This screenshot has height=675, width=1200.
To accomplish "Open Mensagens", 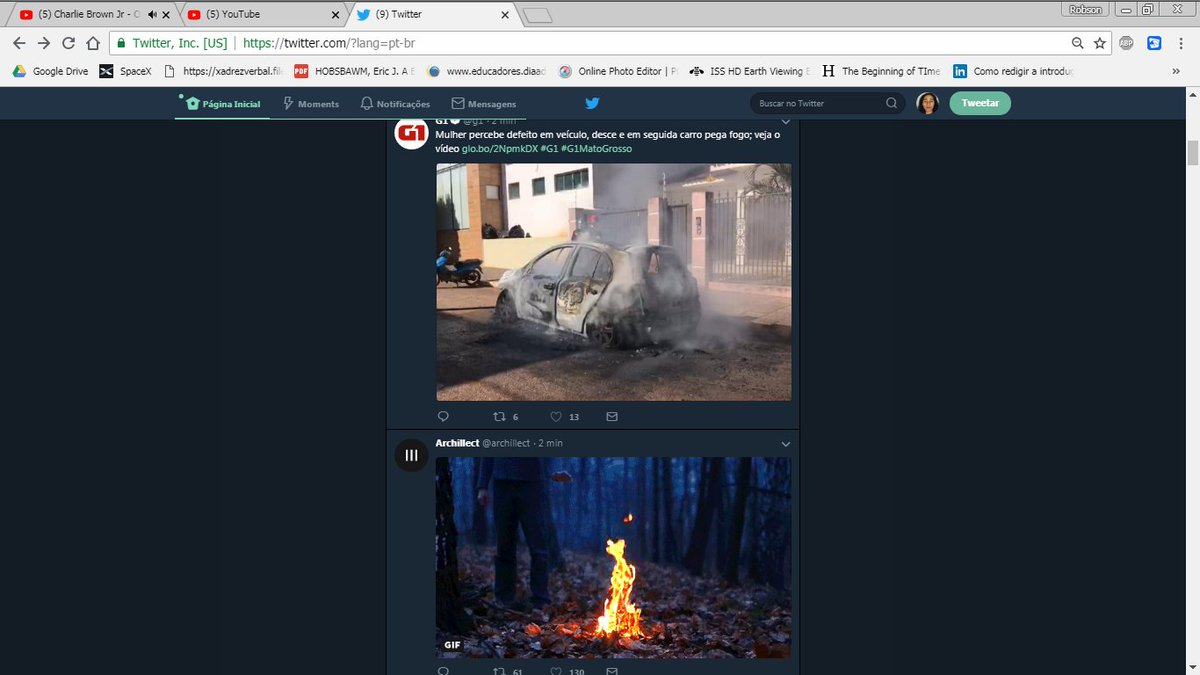I will 484,104.
